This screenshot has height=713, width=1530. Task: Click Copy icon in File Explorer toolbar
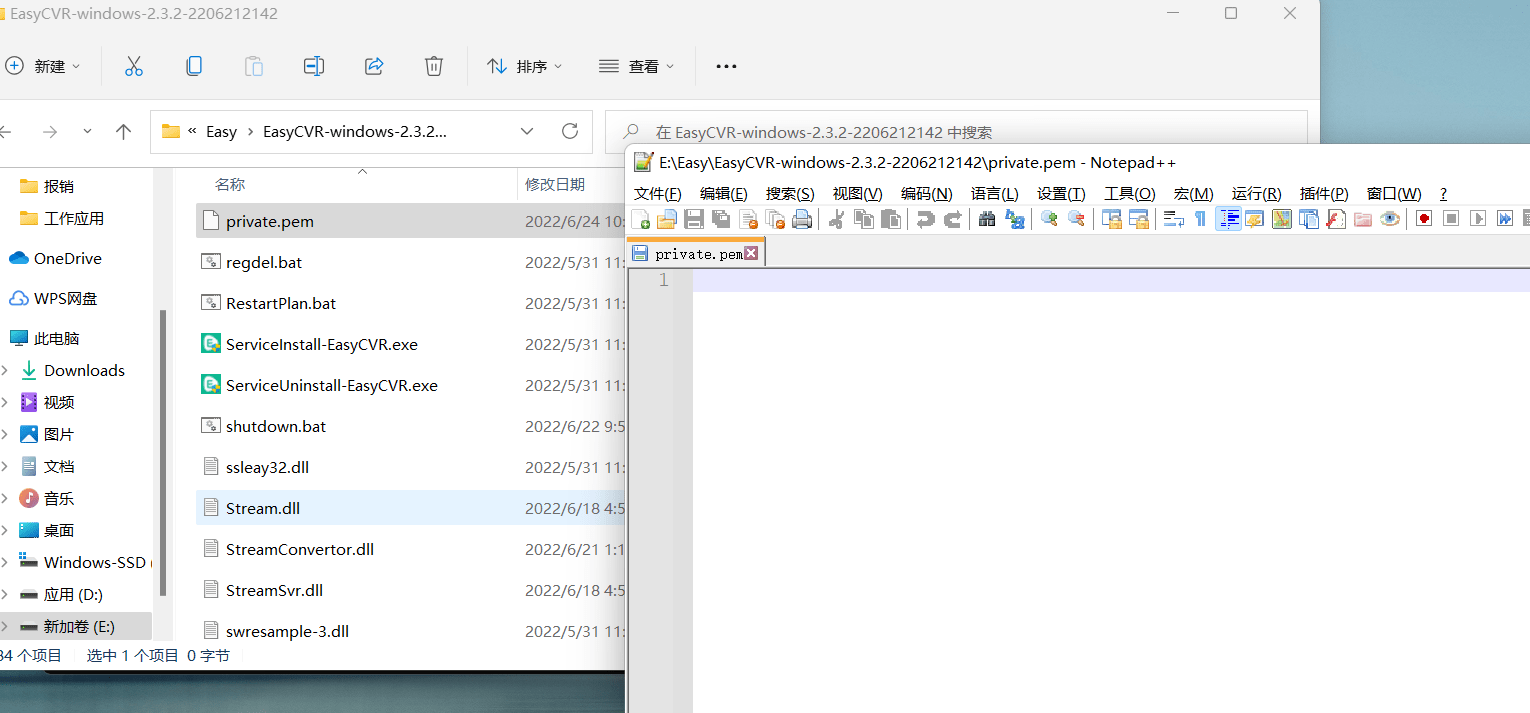194,66
